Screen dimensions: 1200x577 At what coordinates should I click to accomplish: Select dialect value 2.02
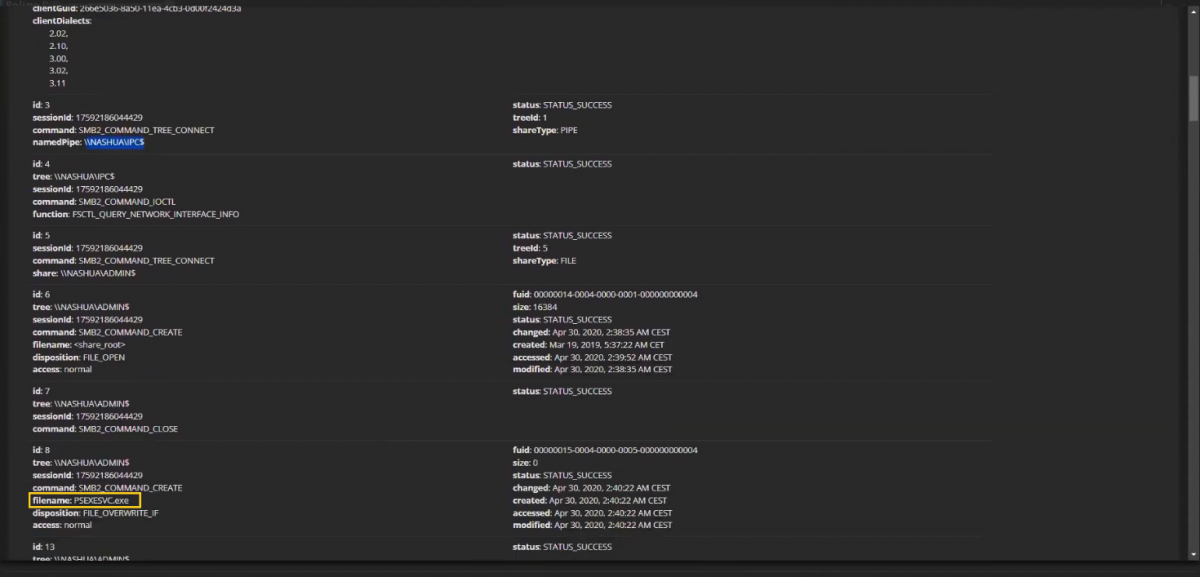pos(58,33)
